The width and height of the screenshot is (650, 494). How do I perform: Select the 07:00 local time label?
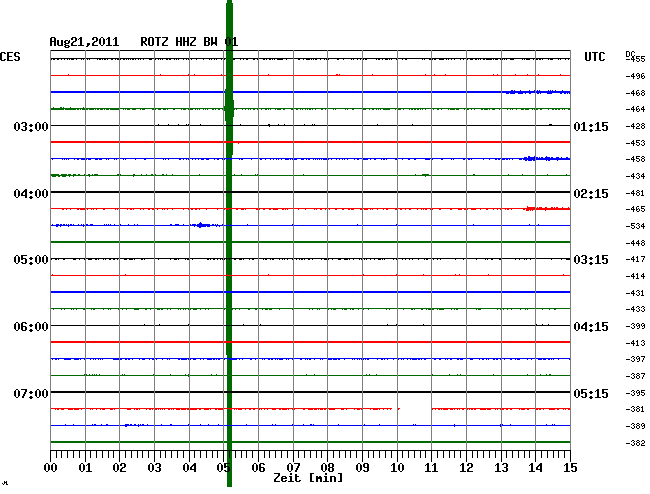[31, 393]
